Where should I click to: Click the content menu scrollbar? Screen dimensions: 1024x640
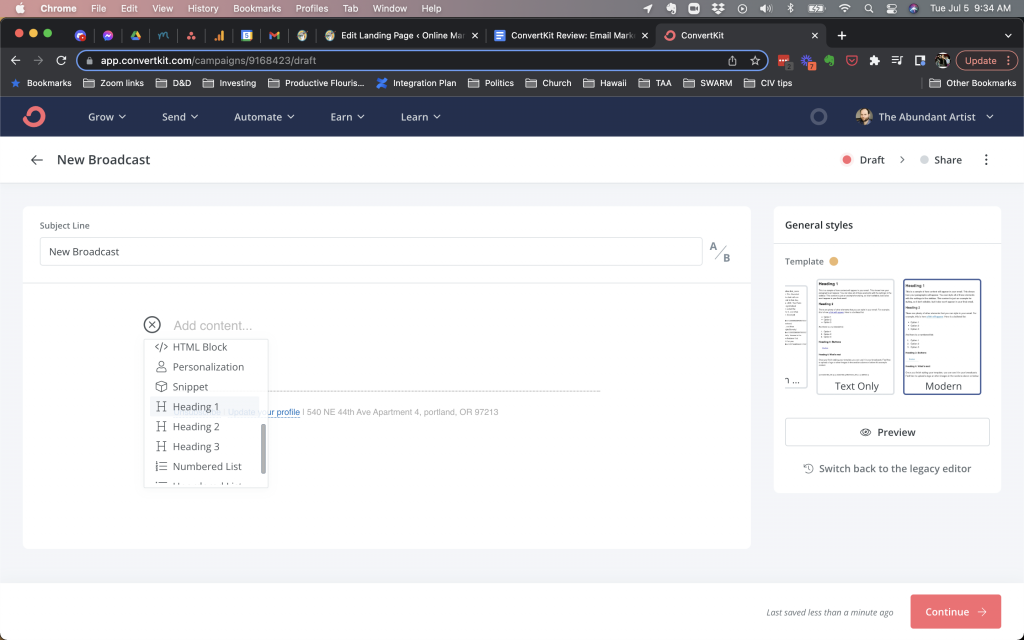[263, 449]
